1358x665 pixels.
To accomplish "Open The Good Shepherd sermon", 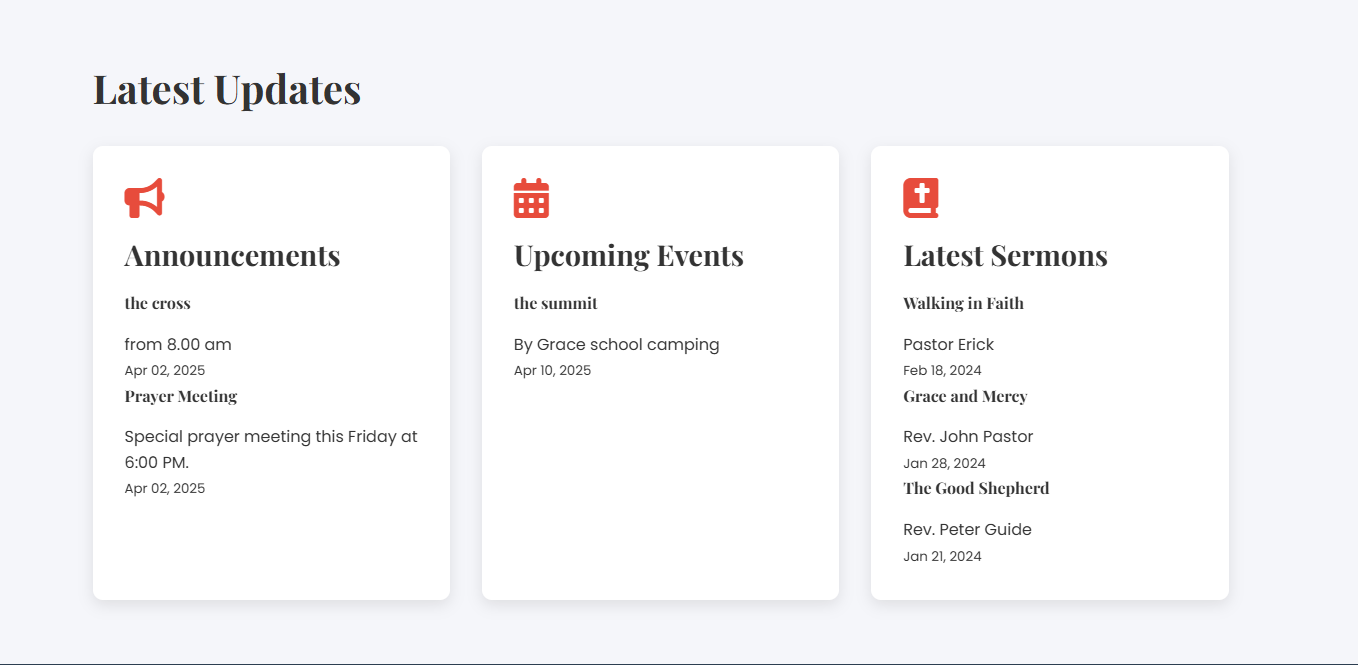I will [x=976, y=488].
